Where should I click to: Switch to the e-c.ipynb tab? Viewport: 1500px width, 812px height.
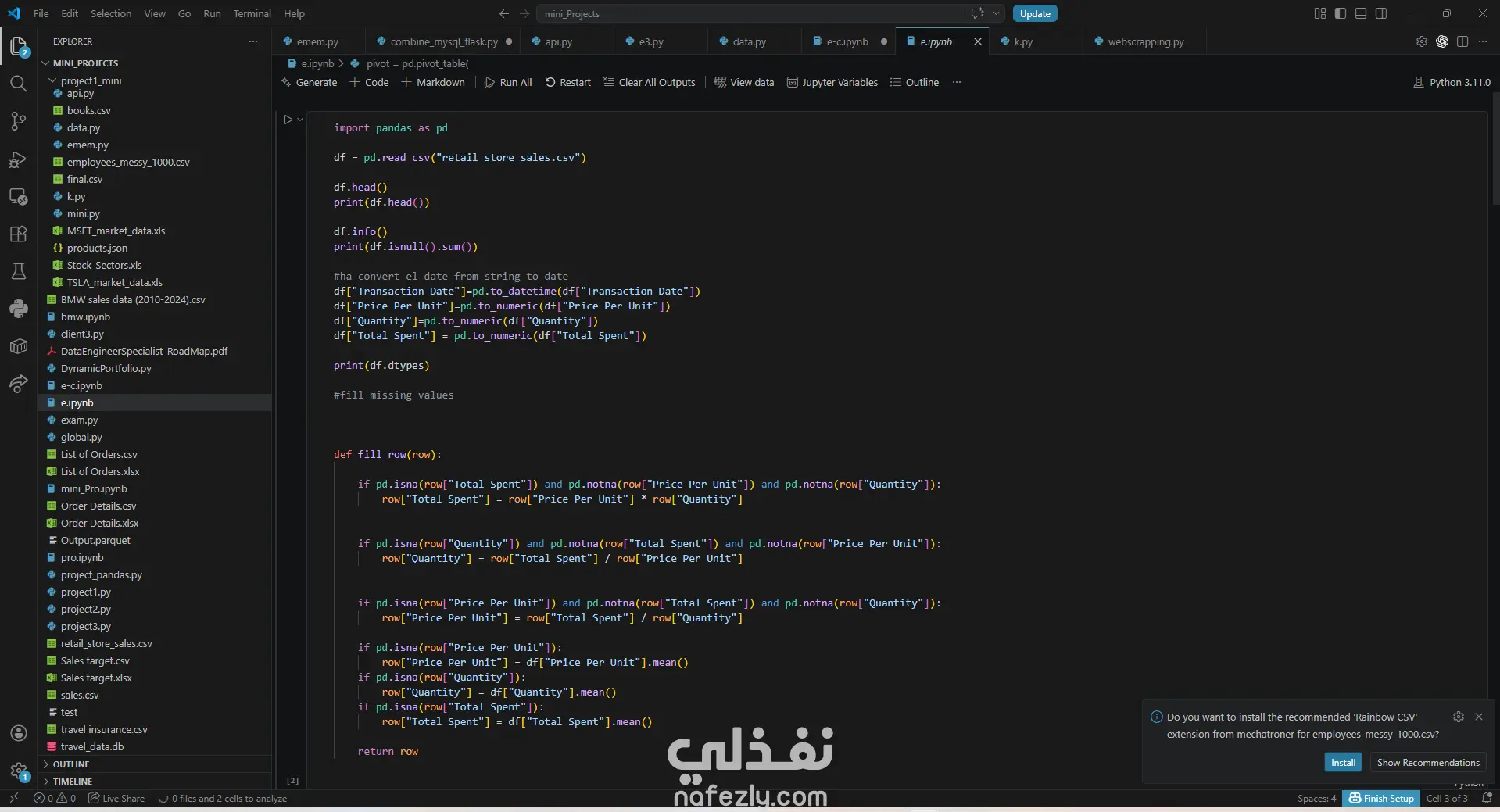(x=847, y=41)
